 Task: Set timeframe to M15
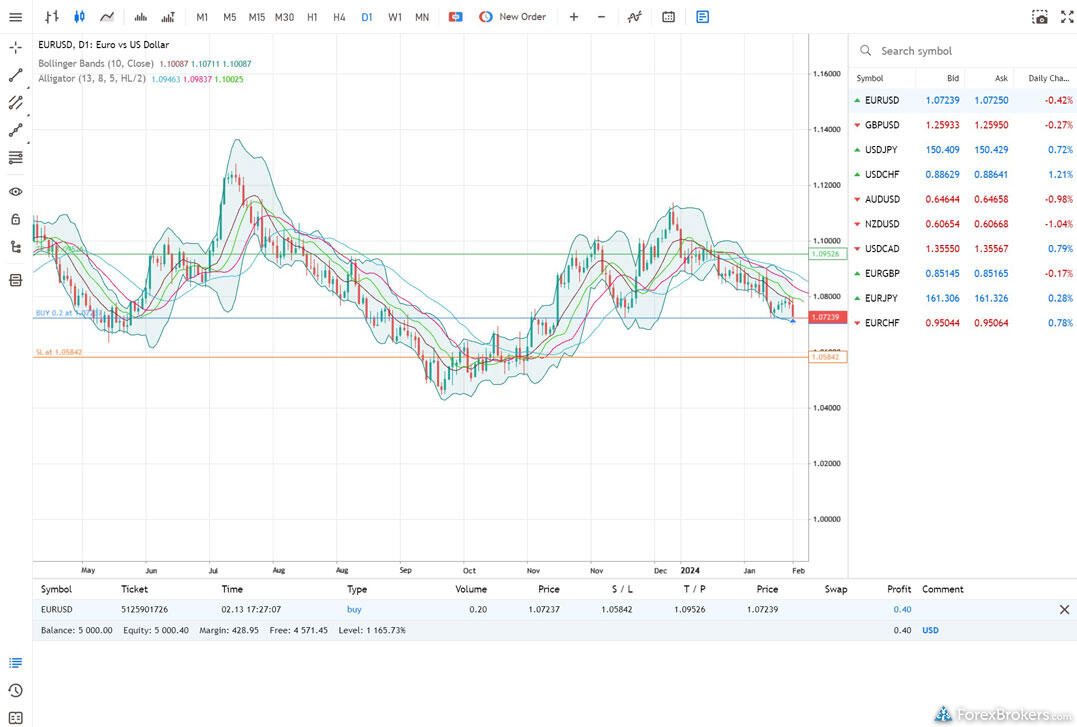(x=257, y=17)
